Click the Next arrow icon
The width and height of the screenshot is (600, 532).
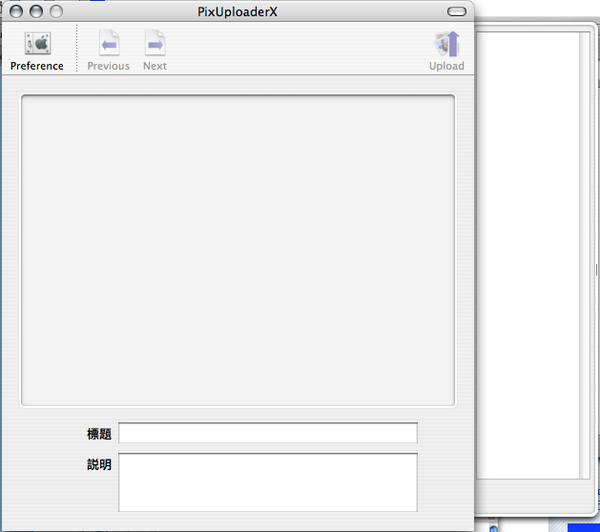coord(155,43)
